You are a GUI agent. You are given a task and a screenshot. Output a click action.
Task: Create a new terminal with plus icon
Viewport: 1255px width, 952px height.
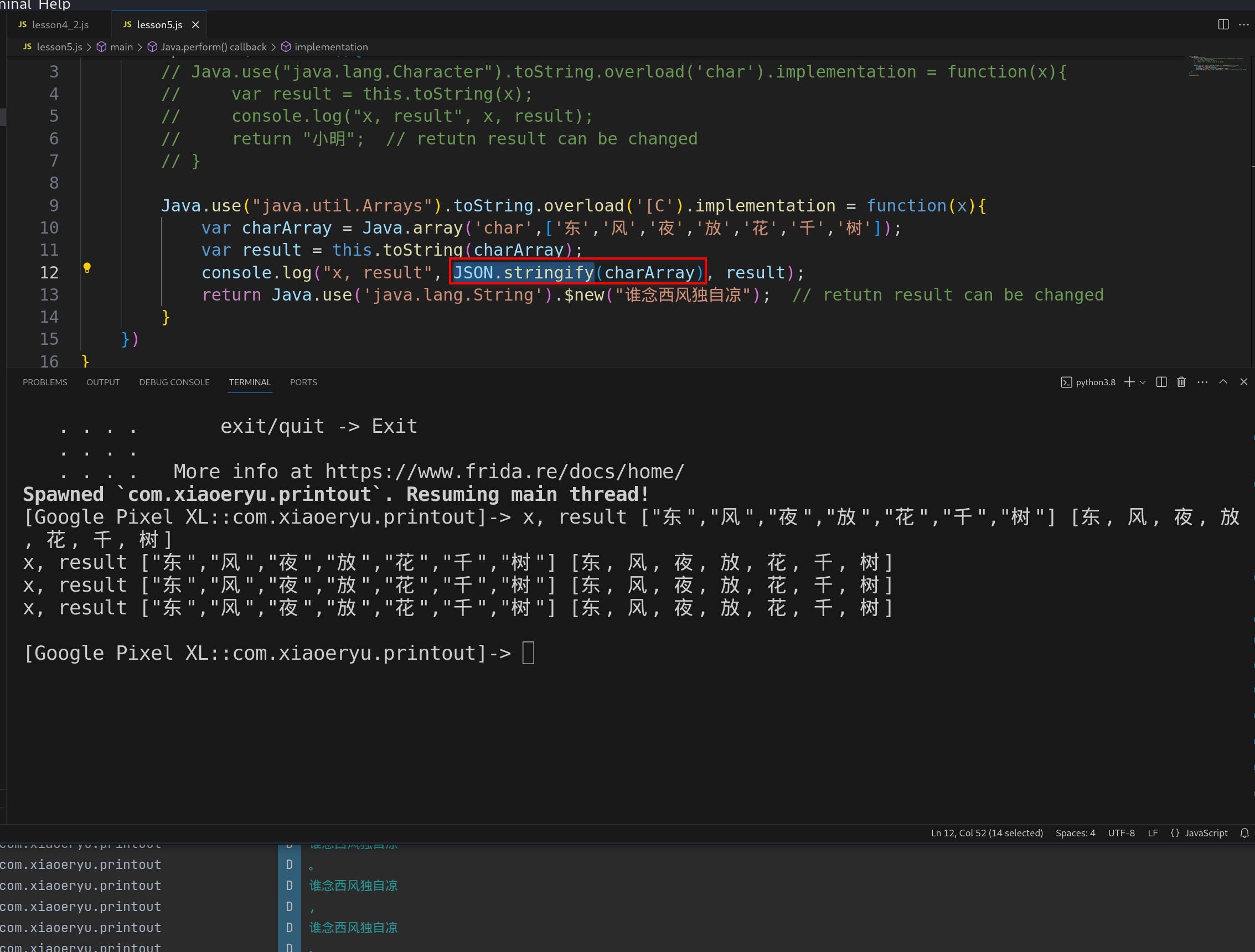tap(1129, 382)
